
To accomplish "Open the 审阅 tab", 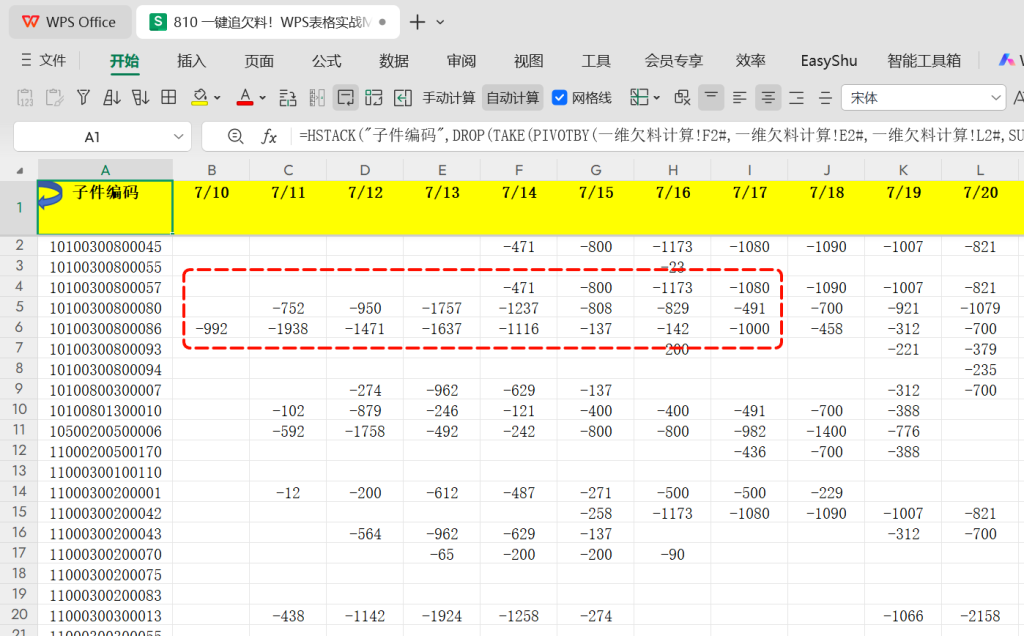I will coord(461,61).
